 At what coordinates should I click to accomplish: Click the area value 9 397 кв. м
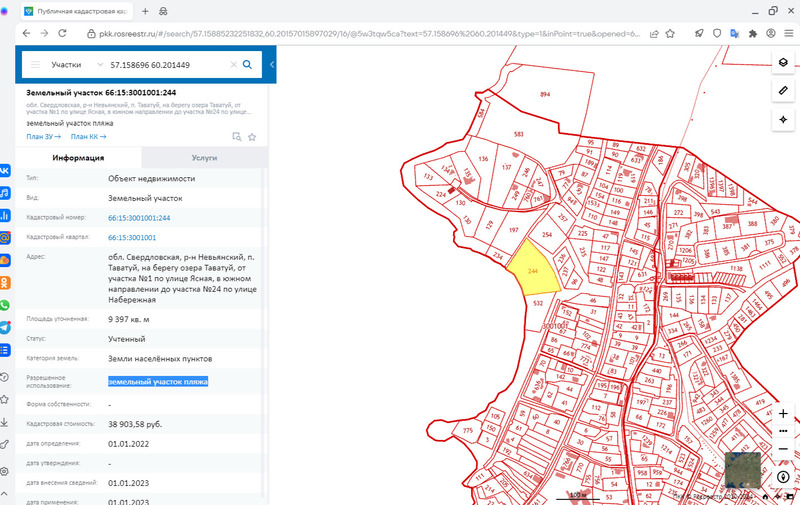[x=129, y=319]
